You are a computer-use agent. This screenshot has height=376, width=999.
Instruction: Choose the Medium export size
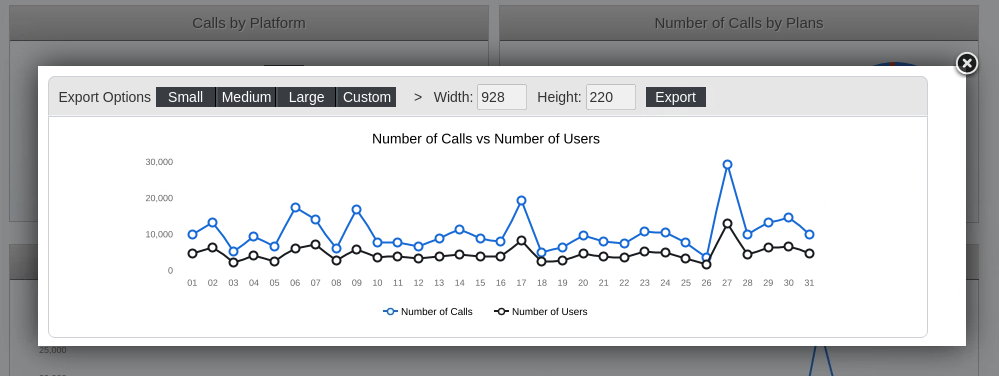[x=246, y=97]
